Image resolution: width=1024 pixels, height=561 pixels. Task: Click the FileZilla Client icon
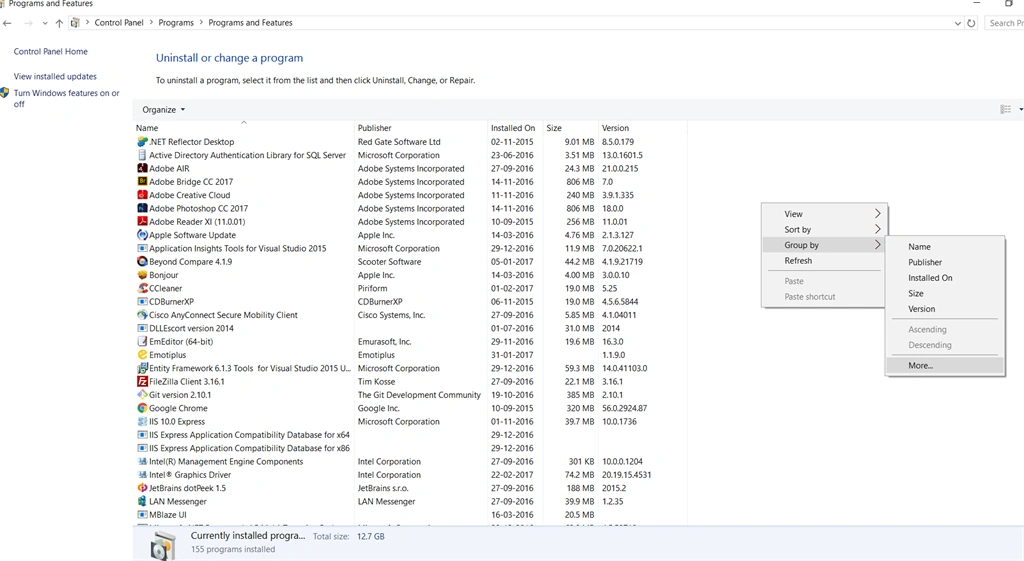coord(142,381)
